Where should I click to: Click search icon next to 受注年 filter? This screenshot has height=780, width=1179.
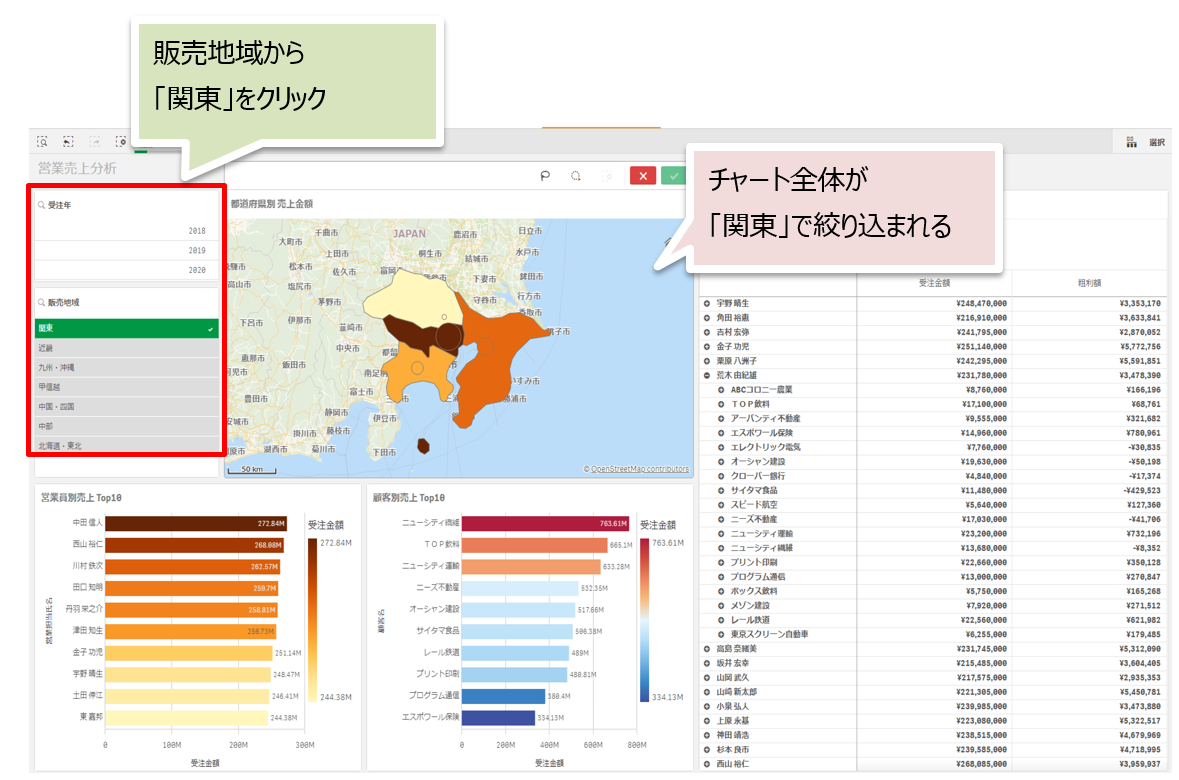click(41, 205)
